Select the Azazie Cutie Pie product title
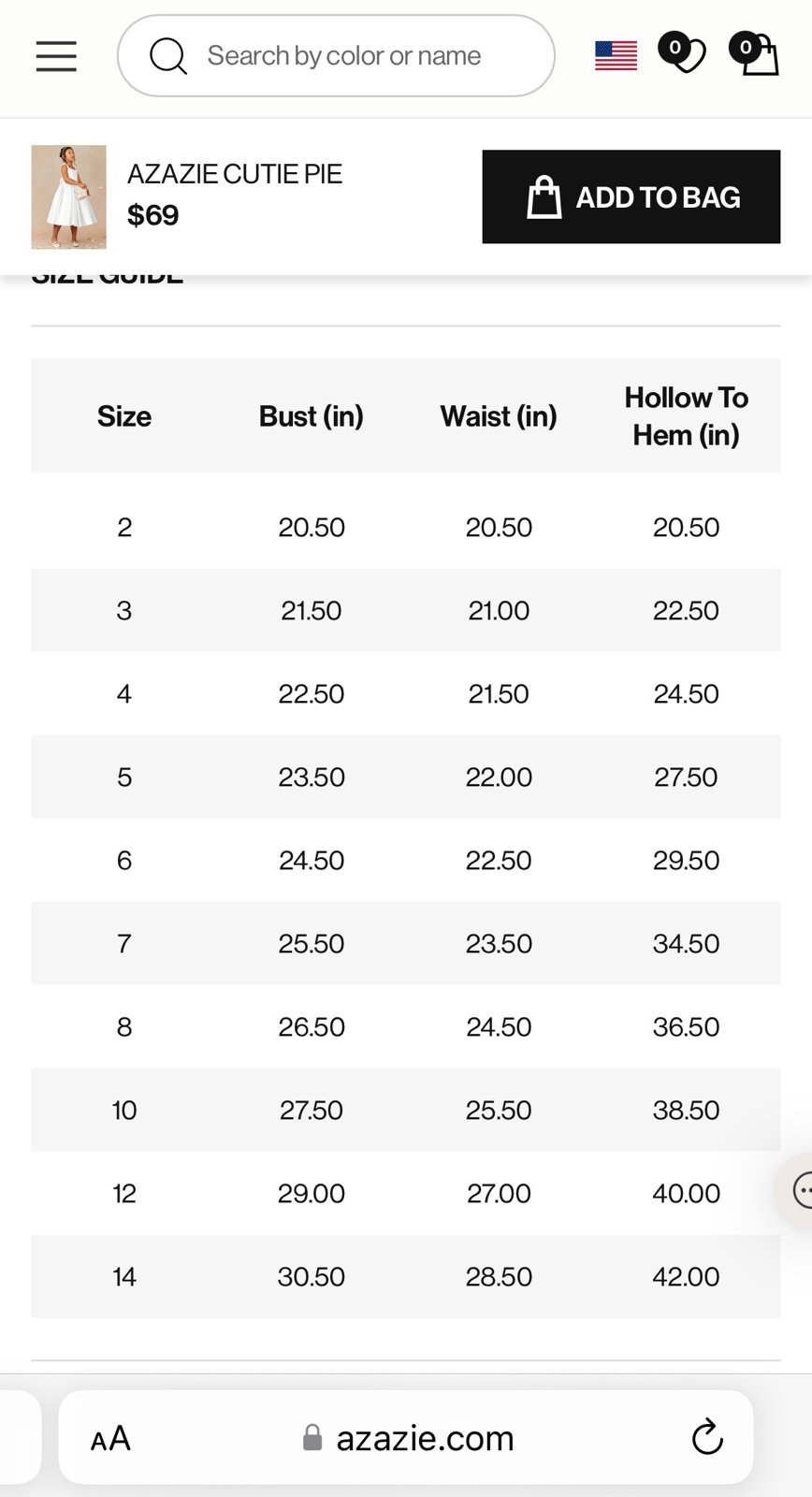The height and width of the screenshot is (1497, 812). coord(235,174)
